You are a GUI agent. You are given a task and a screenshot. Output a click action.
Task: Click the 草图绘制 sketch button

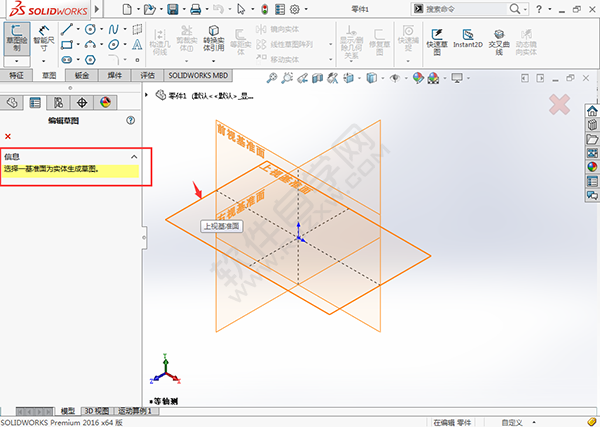coord(17,38)
